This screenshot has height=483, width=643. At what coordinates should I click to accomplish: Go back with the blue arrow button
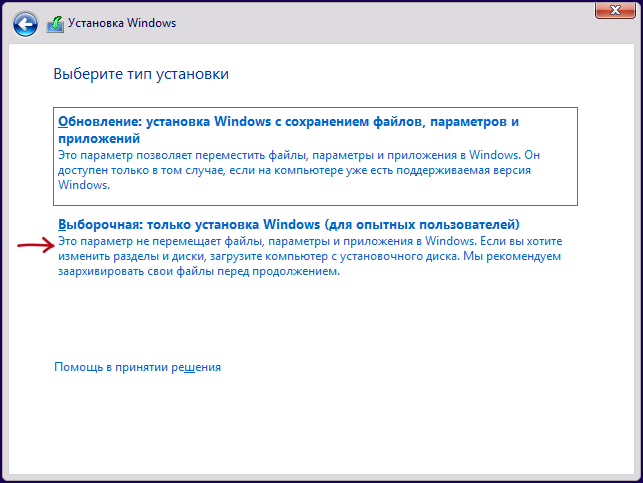click(25, 24)
